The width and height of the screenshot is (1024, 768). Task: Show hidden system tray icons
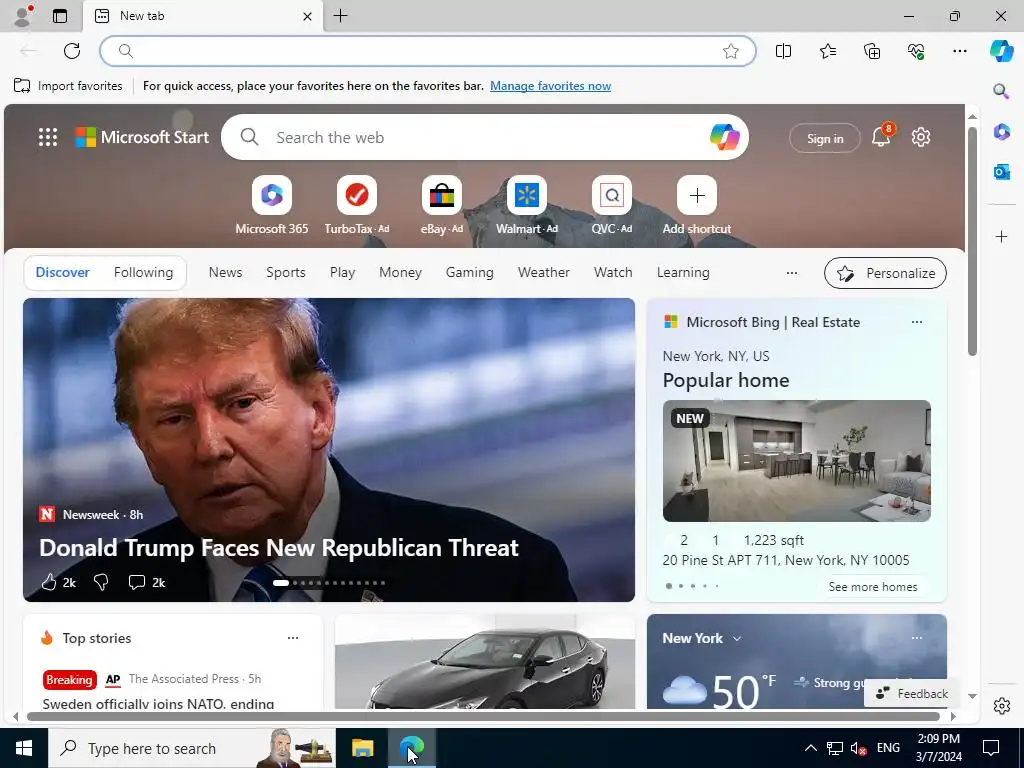point(810,748)
